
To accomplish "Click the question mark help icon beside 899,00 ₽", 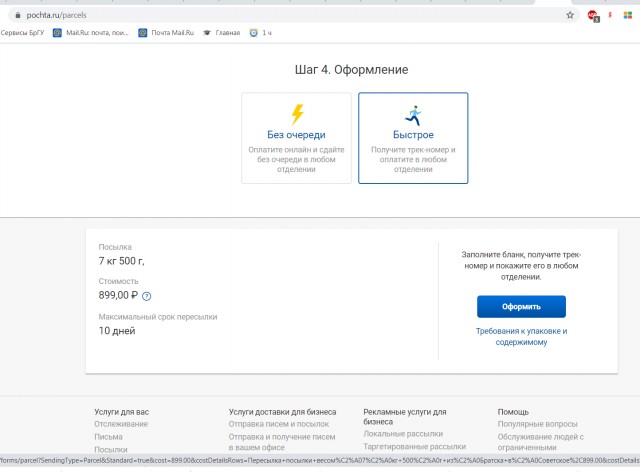I will coord(147,296).
